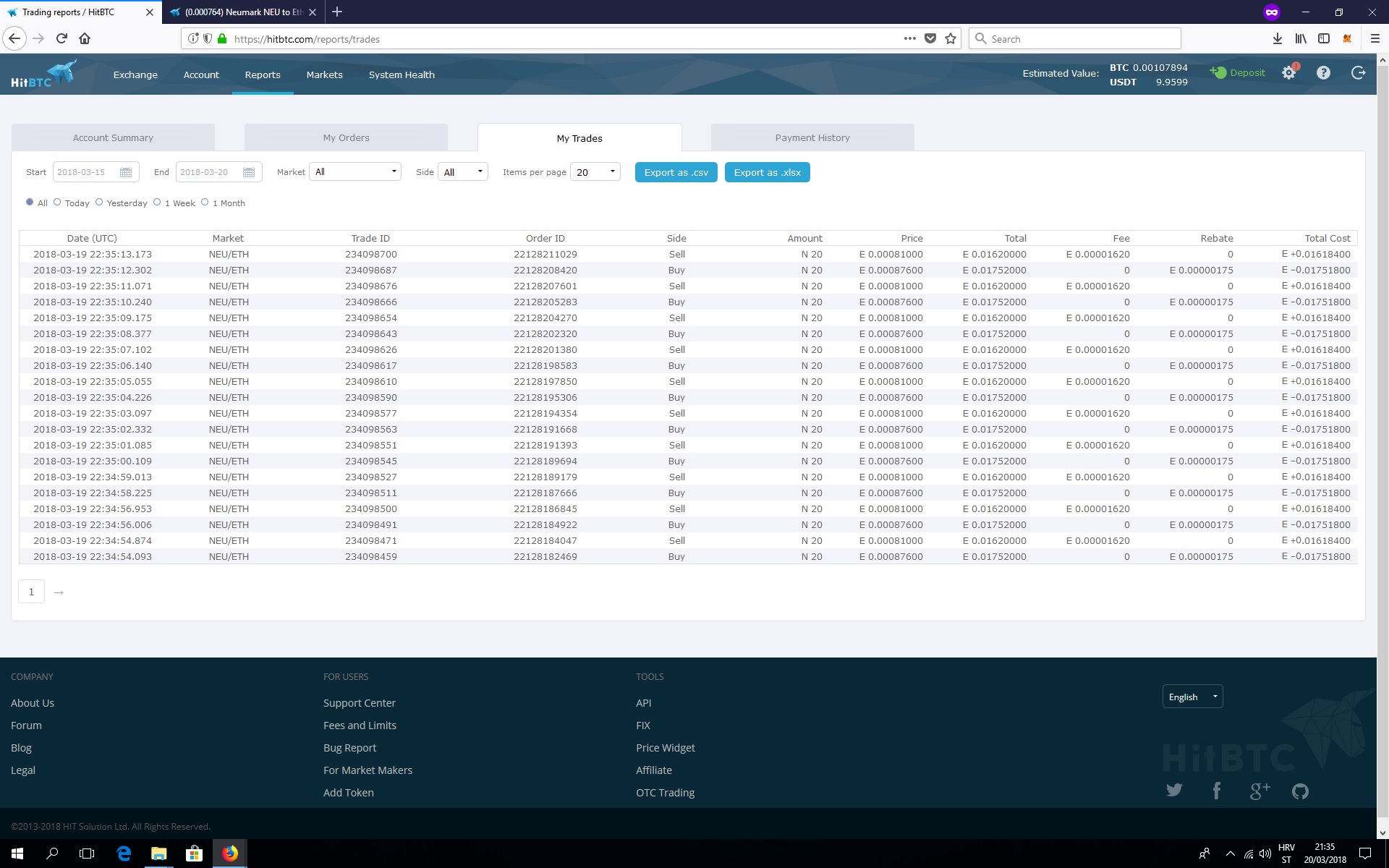The height and width of the screenshot is (868, 1389).
Task: Sort by Date (UTC) column header
Action: click(92, 238)
